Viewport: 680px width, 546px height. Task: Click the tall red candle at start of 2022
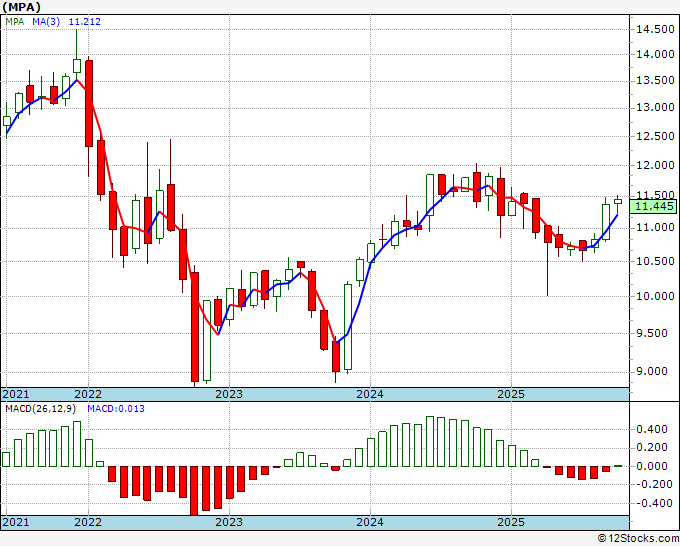(x=89, y=103)
